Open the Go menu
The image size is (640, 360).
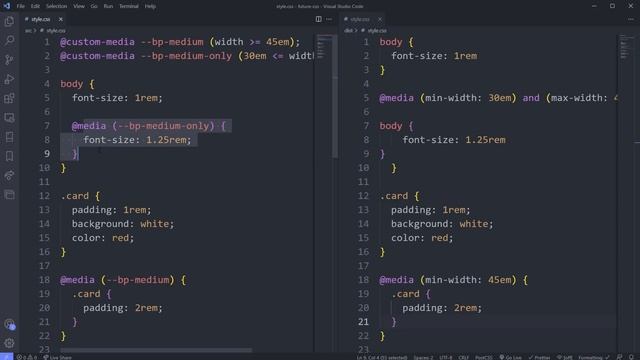pos(94,6)
